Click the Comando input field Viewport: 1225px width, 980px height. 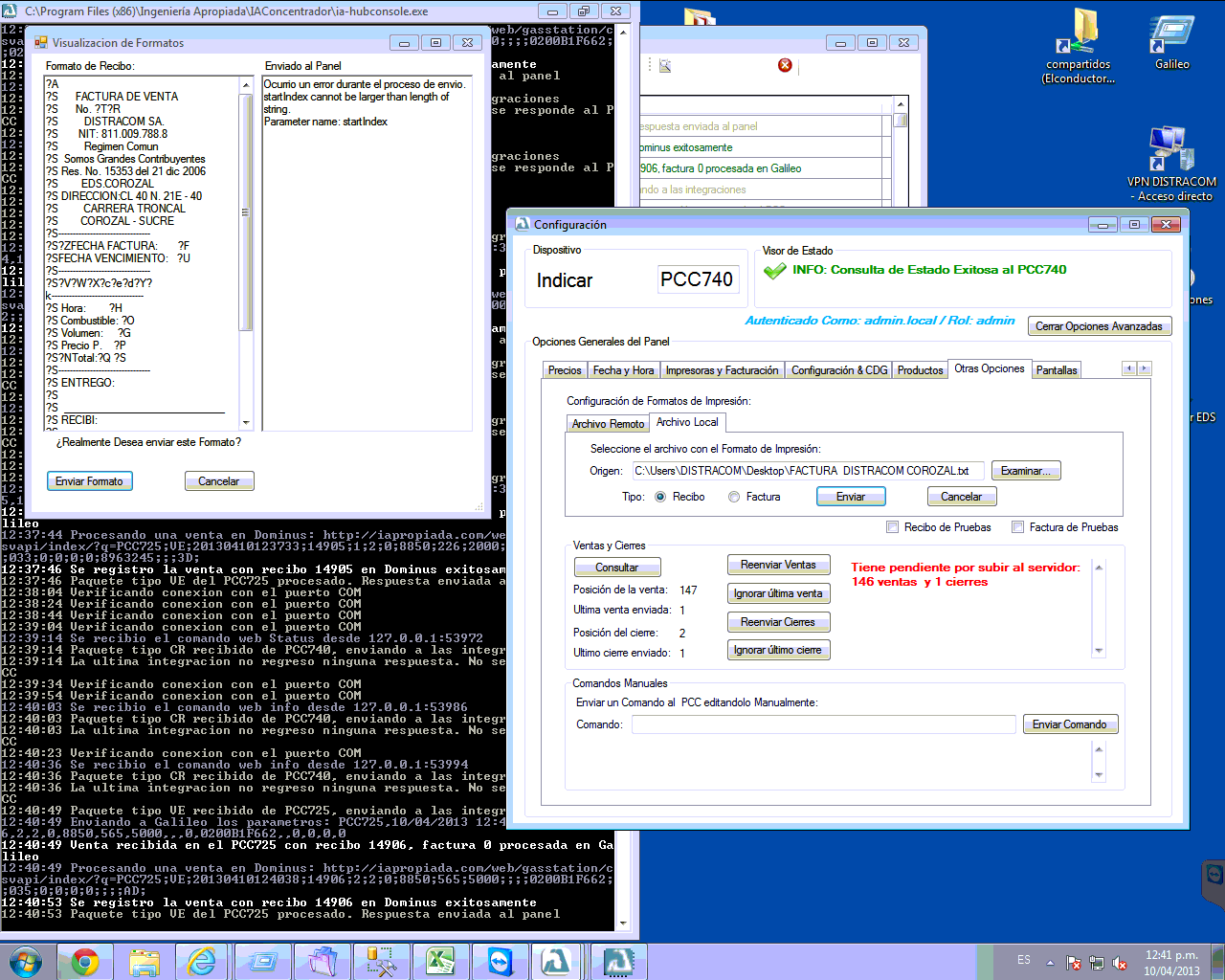[x=823, y=724]
